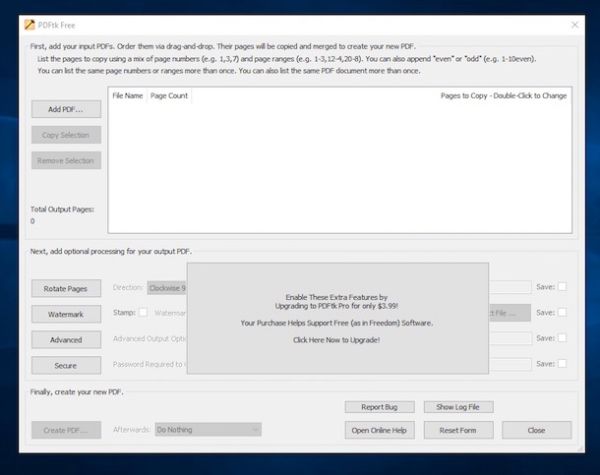Open the Advanced output options
600x475 pixels.
point(66,340)
